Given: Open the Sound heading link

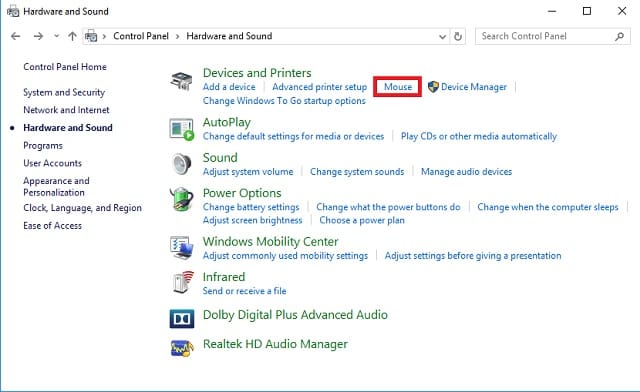Looking at the screenshot, I should (220, 157).
